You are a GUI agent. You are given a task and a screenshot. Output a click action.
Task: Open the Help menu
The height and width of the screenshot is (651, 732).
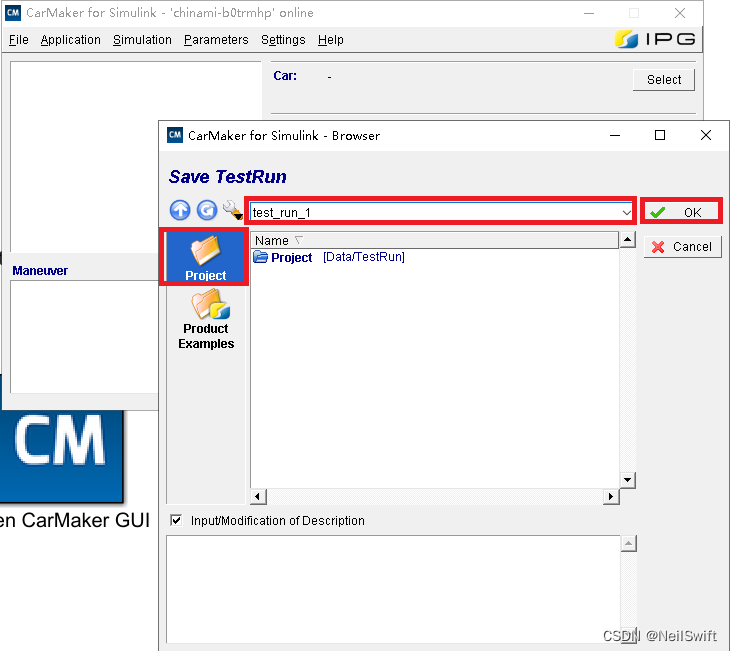[331, 40]
